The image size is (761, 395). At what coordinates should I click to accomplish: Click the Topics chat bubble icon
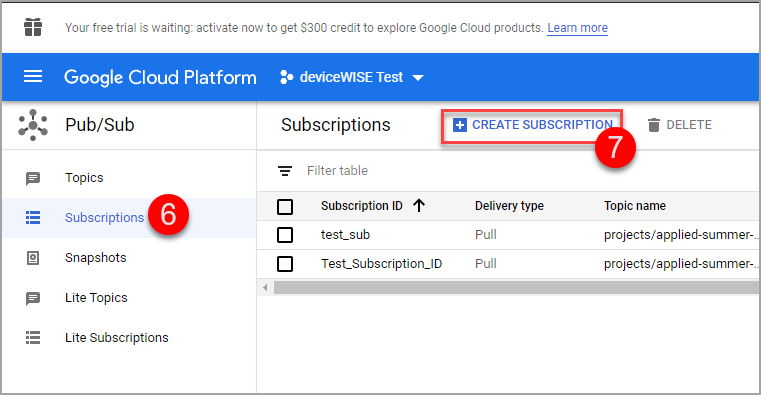pyautogui.click(x=33, y=179)
